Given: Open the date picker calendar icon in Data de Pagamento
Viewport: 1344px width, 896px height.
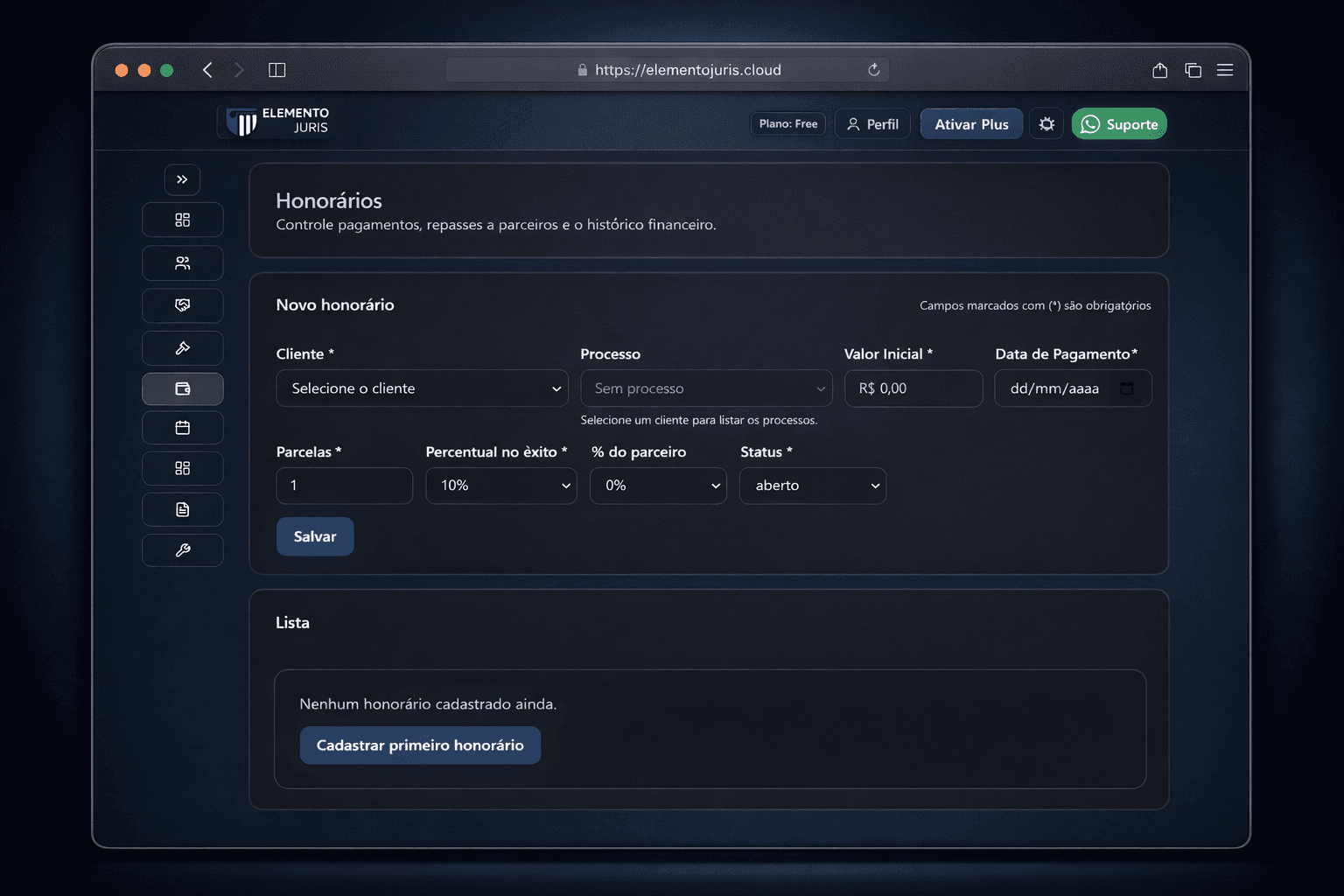Looking at the screenshot, I should tap(1127, 388).
